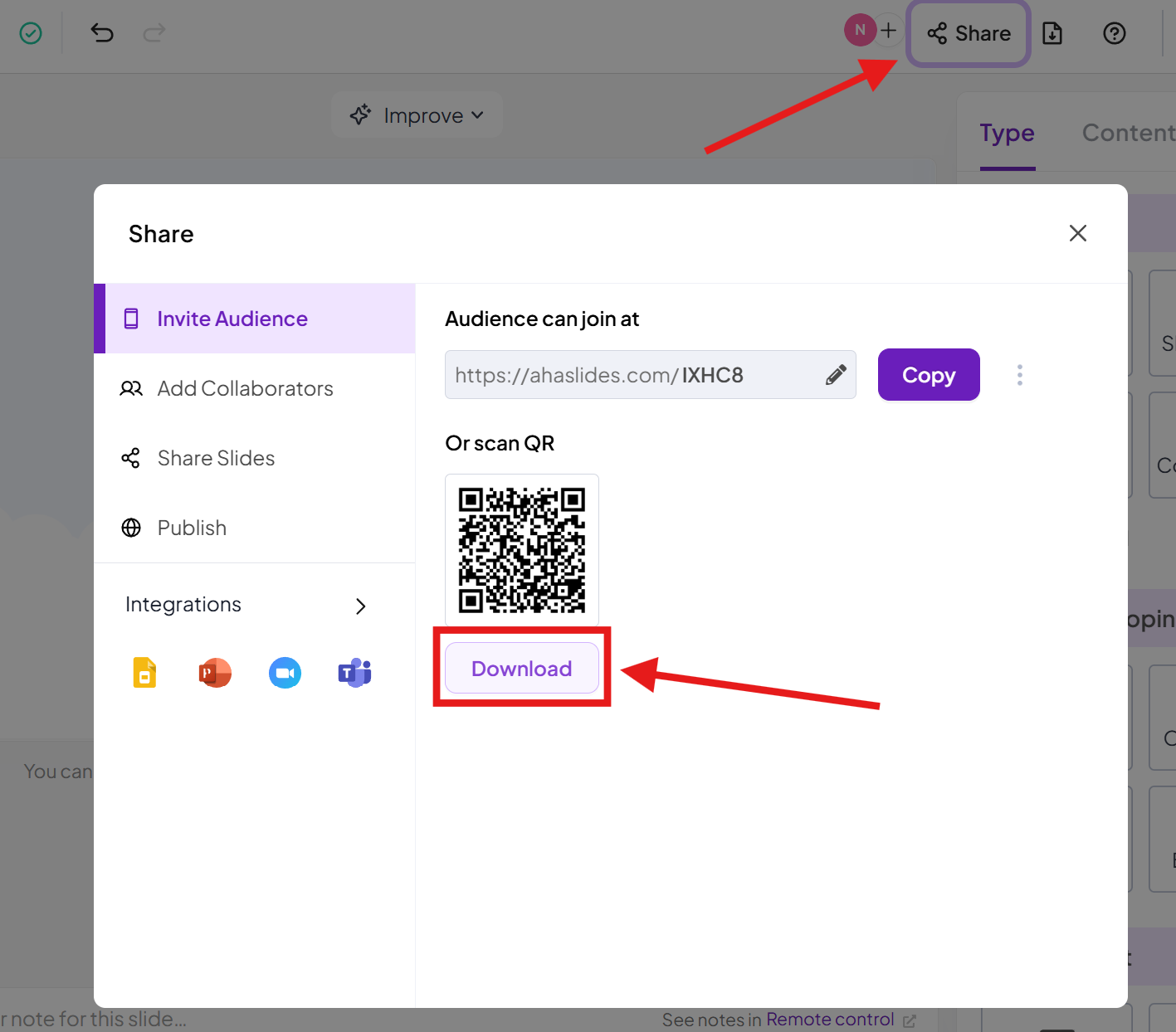The width and height of the screenshot is (1176, 1032).
Task: Click the undo arrow icon
Action: 101,33
